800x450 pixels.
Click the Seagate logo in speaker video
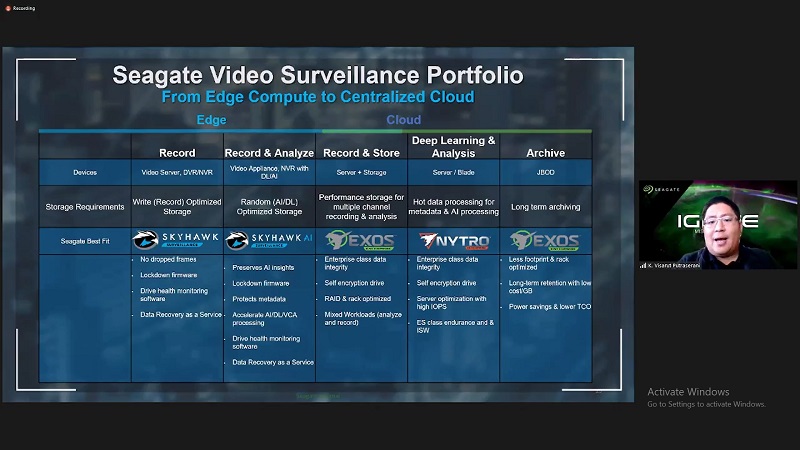(663, 187)
